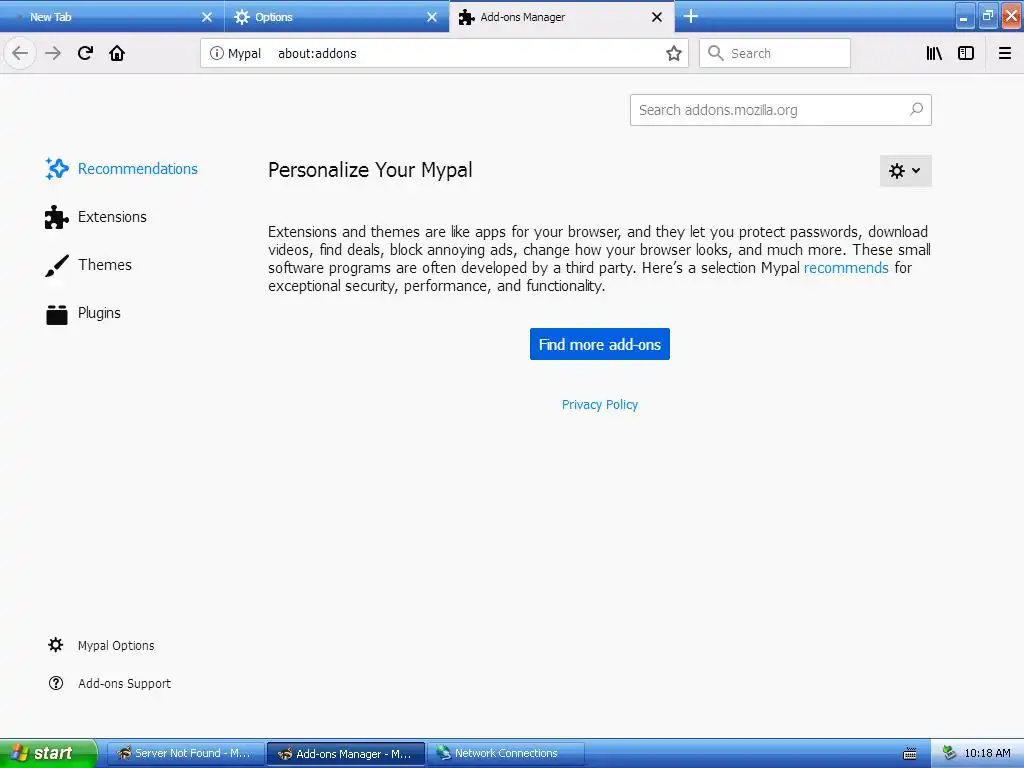
Task: Toggle the sidebar icon
Action: pyautogui.click(x=966, y=53)
